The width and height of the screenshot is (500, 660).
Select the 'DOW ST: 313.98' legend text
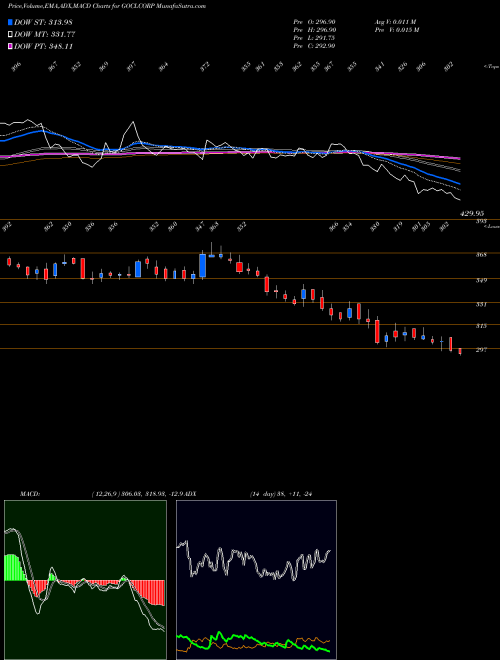coord(43,22)
